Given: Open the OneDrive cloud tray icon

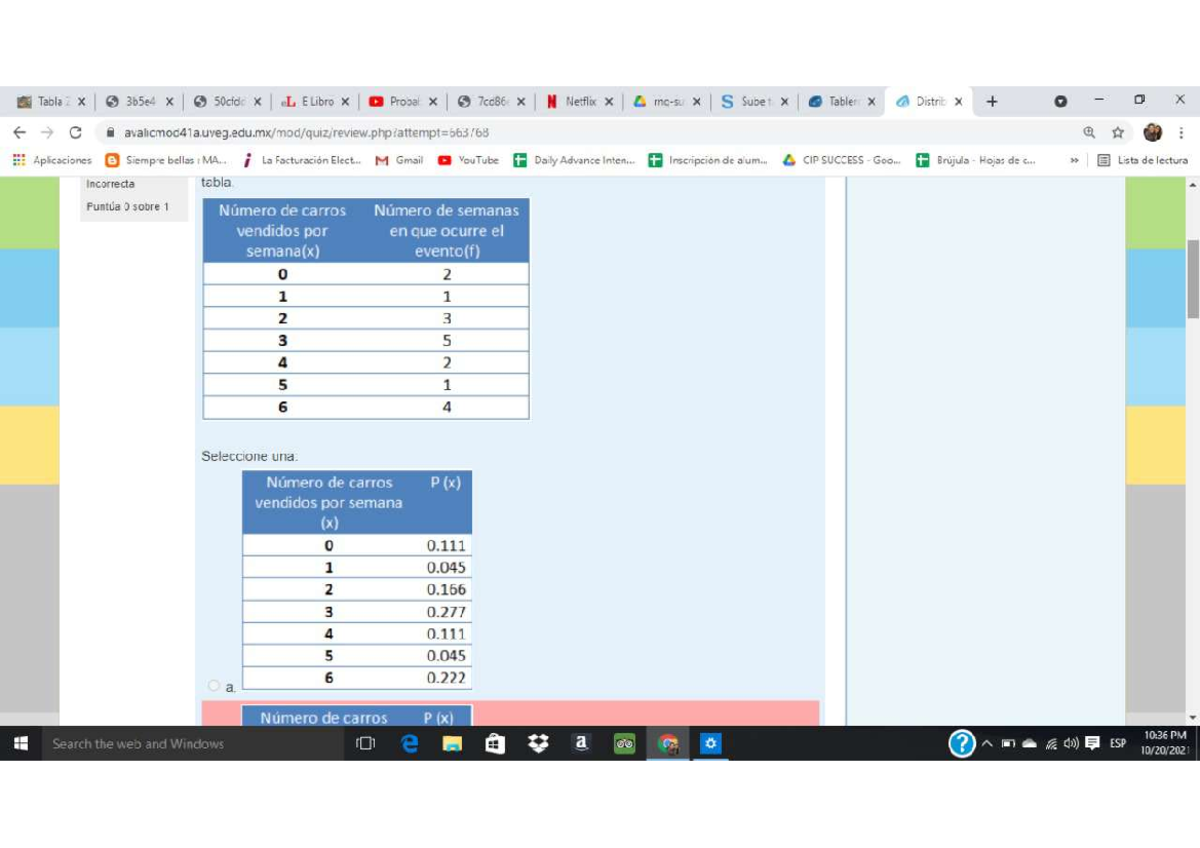Looking at the screenshot, I should tap(1030, 744).
